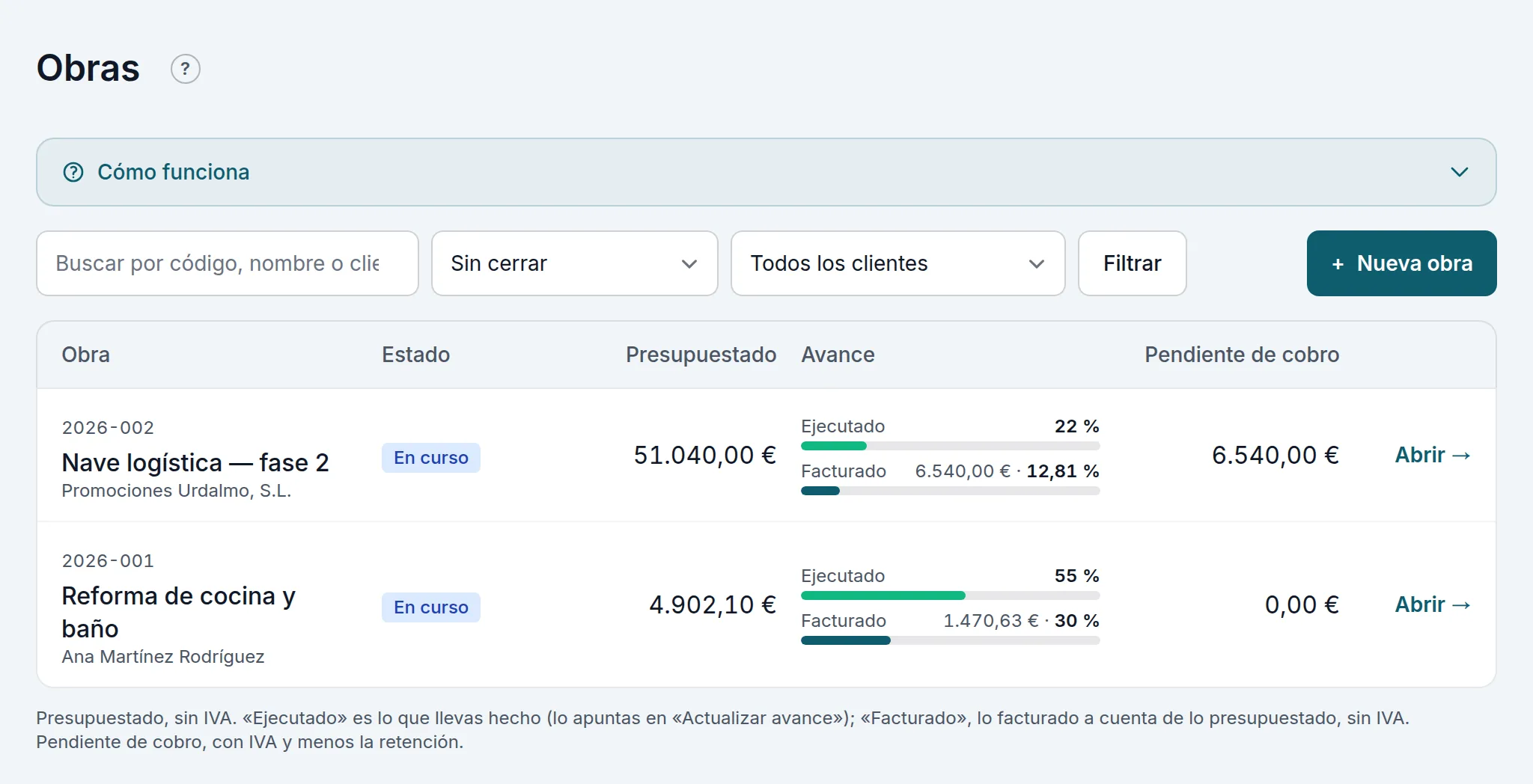Click the Estado column header
The image size is (1533, 784).
415,355
